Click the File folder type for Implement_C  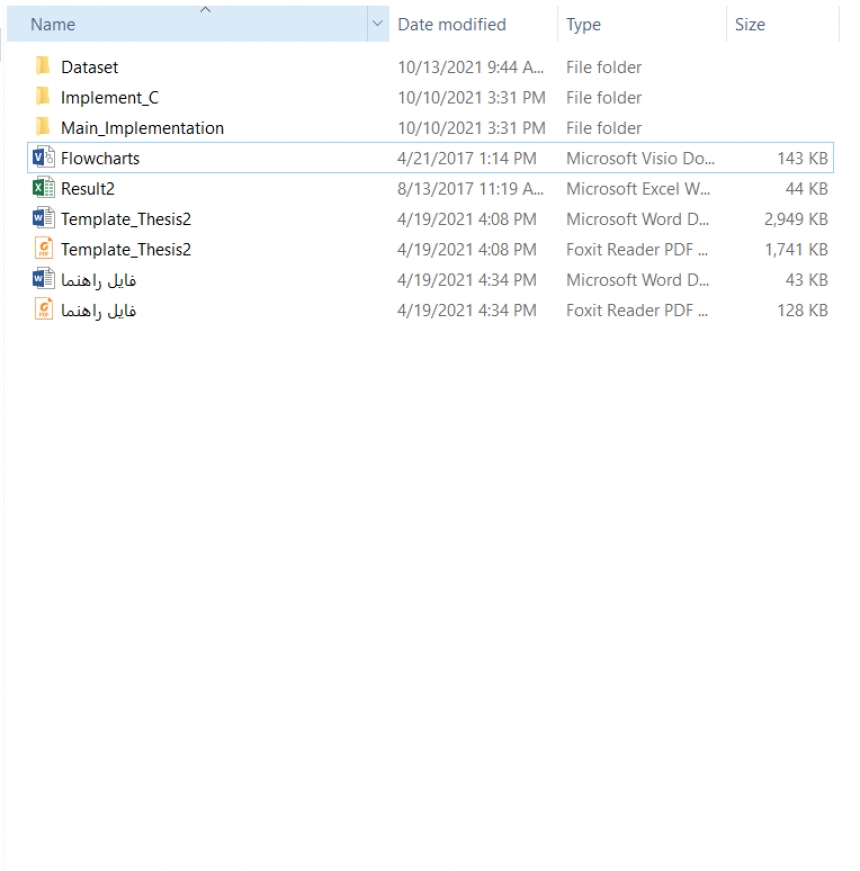[x=604, y=98]
